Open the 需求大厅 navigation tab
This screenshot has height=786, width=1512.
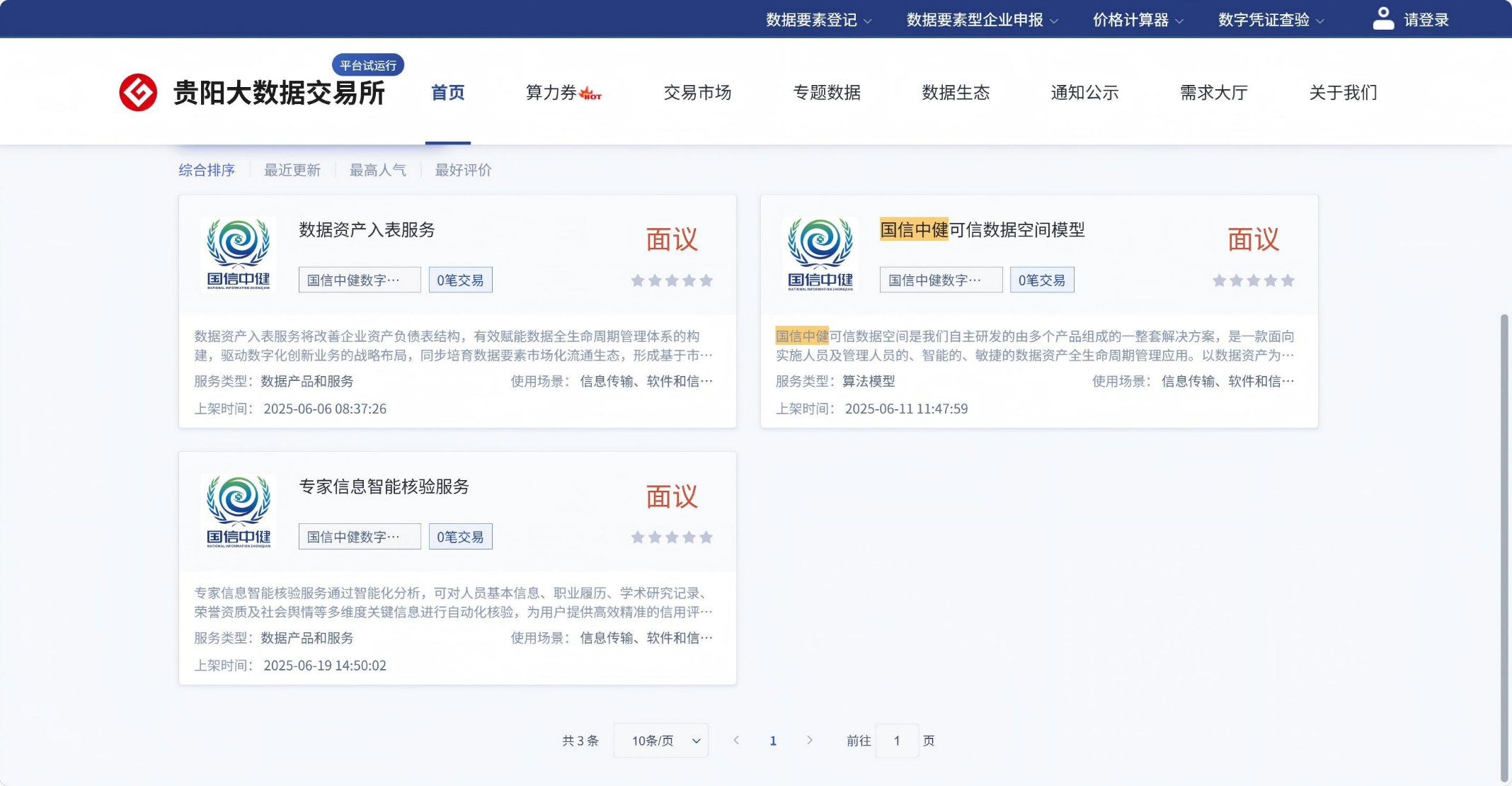(x=1213, y=93)
